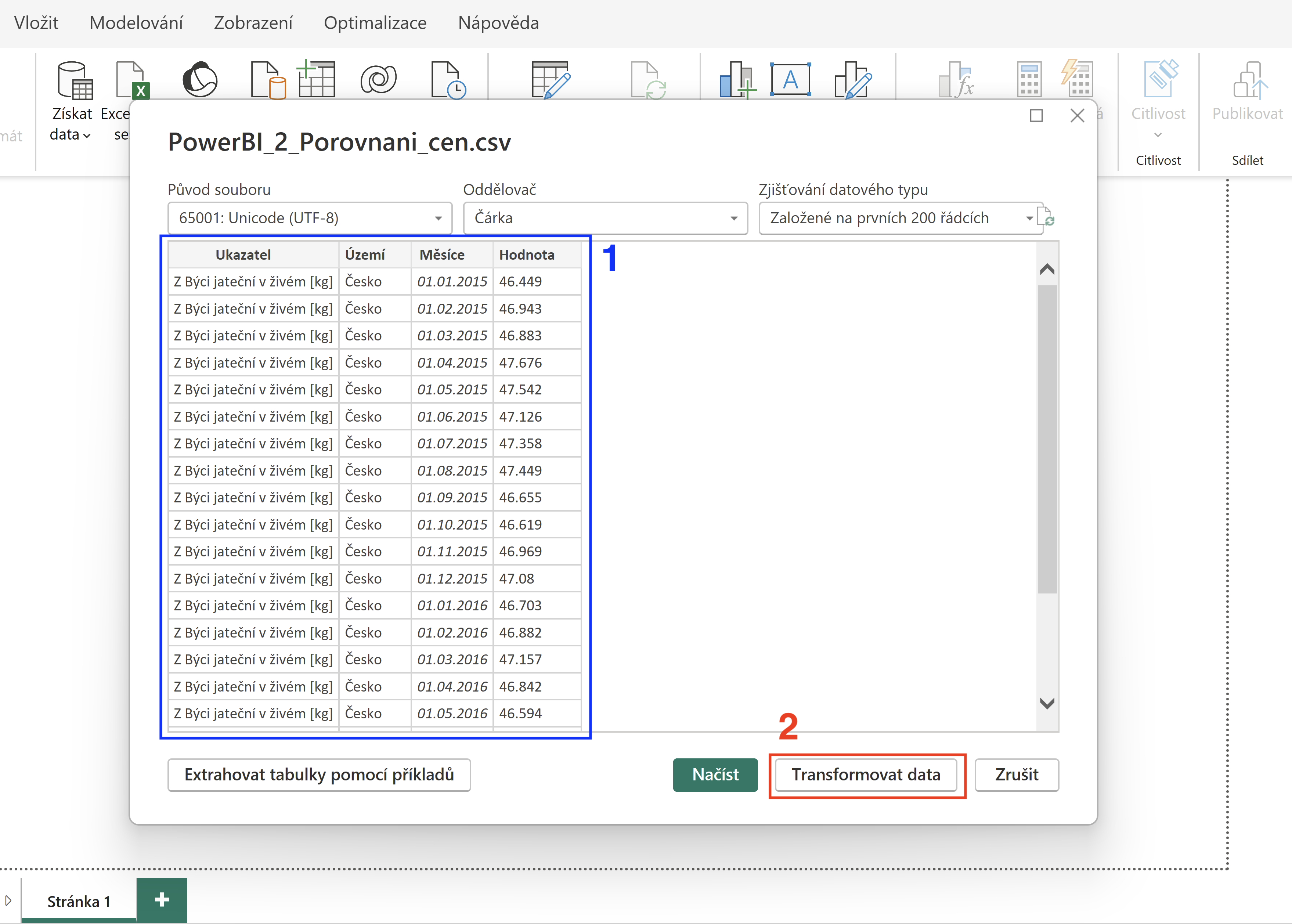Click the refresh icon beside data type detection
1292x924 pixels.
[1046, 217]
